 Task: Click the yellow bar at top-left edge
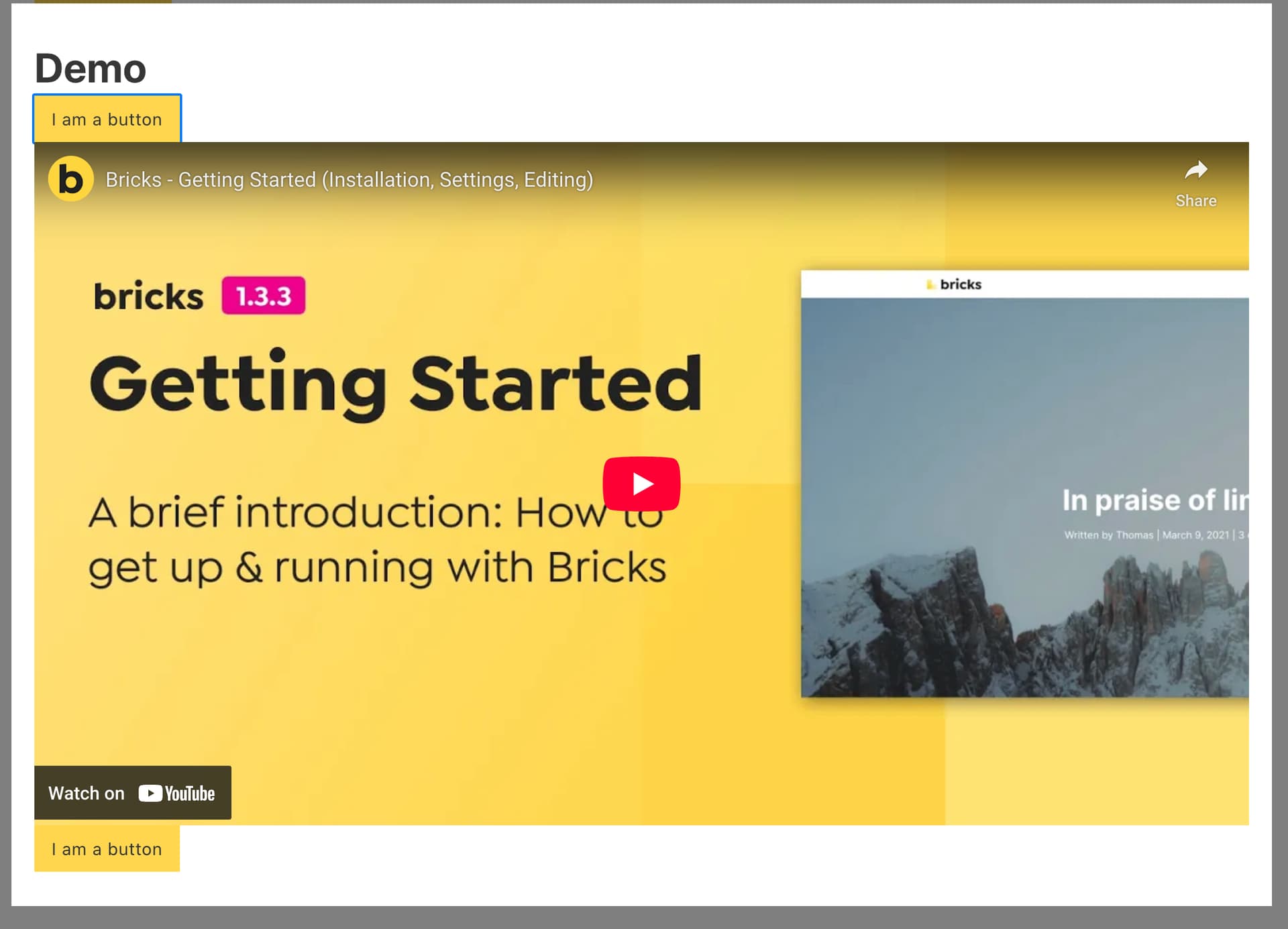[103, 1]
